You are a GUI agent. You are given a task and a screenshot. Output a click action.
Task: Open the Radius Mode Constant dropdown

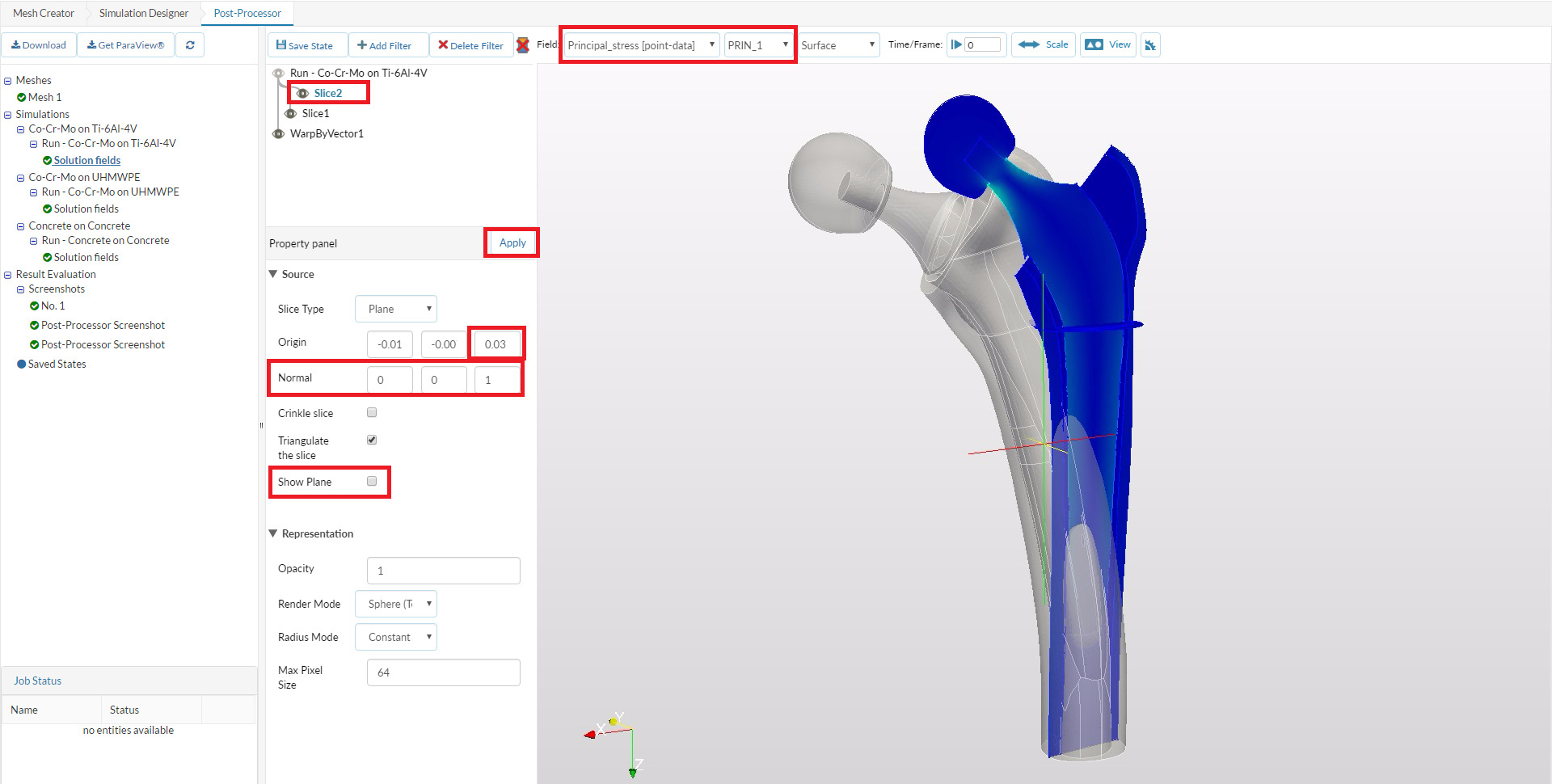(x=396, y=637)
